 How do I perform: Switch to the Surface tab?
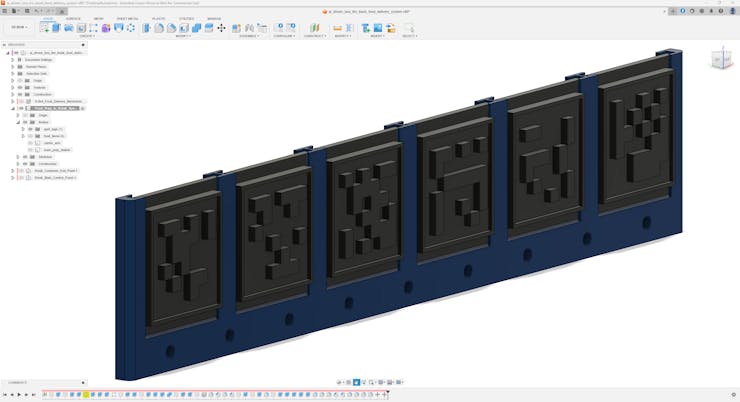(x=73, y=18)
